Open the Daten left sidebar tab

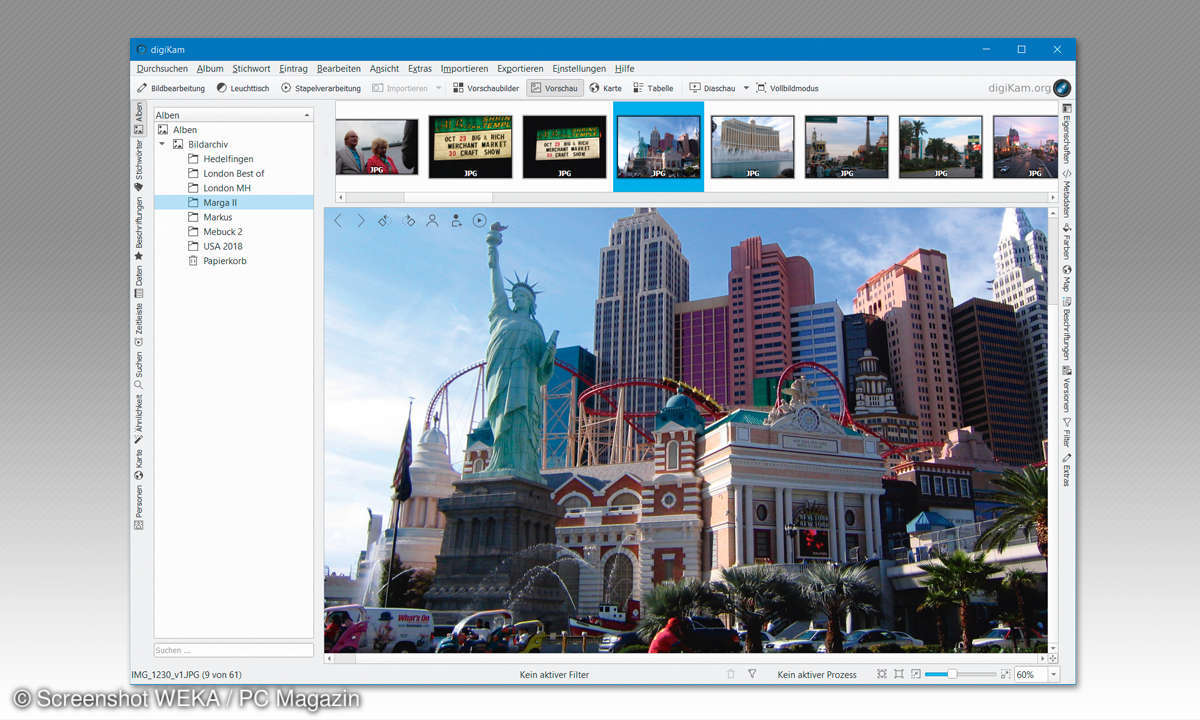point(139,282)
